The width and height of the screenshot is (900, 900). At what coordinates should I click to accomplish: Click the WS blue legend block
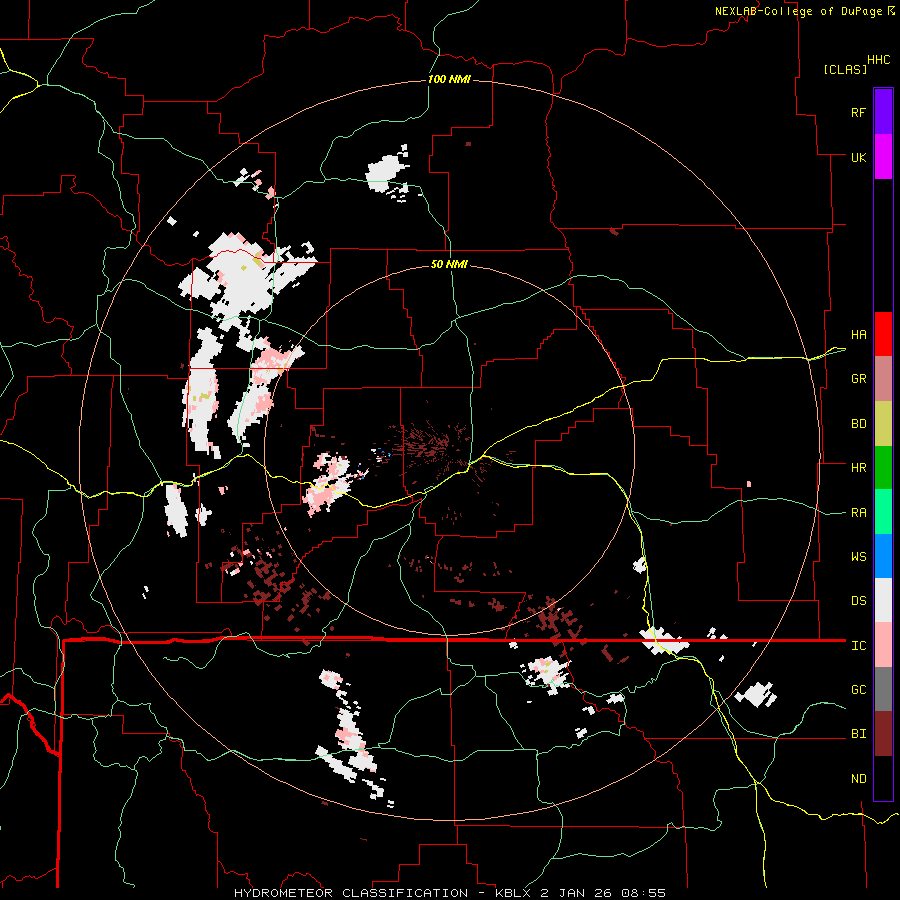(x=883, y=556)
